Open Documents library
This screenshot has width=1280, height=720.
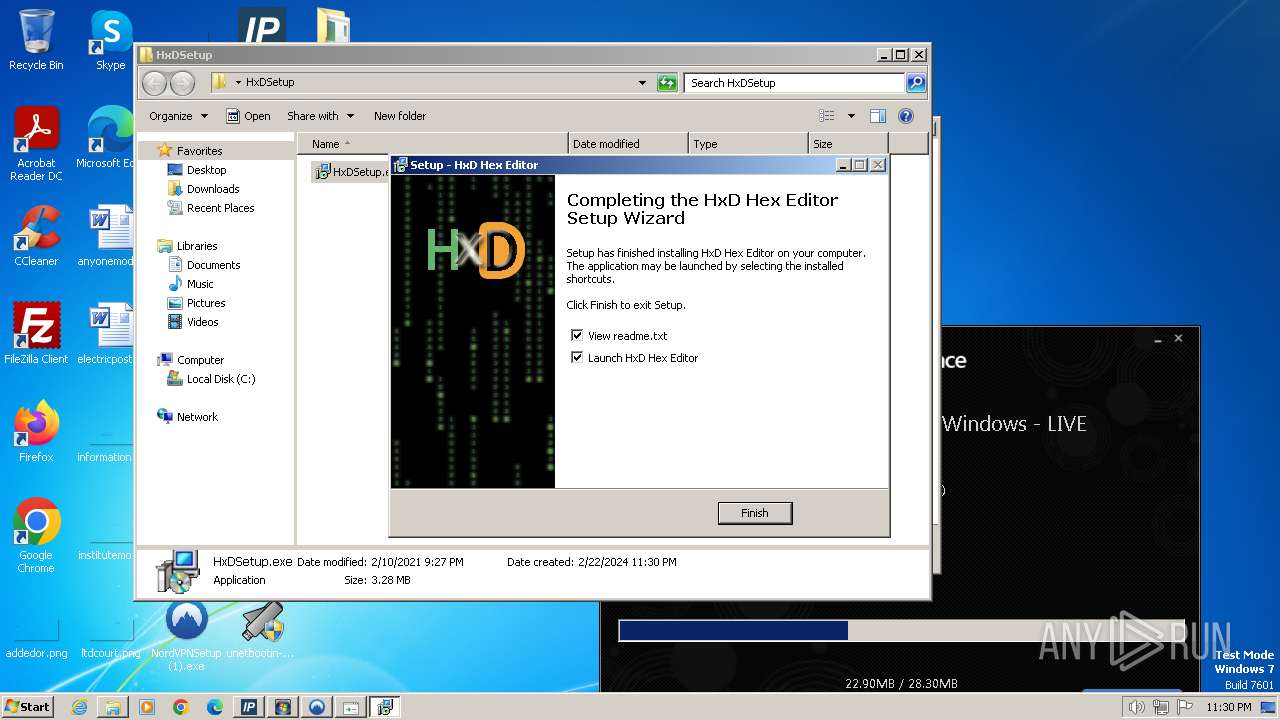pyautogui.click(x=213, y=265)
